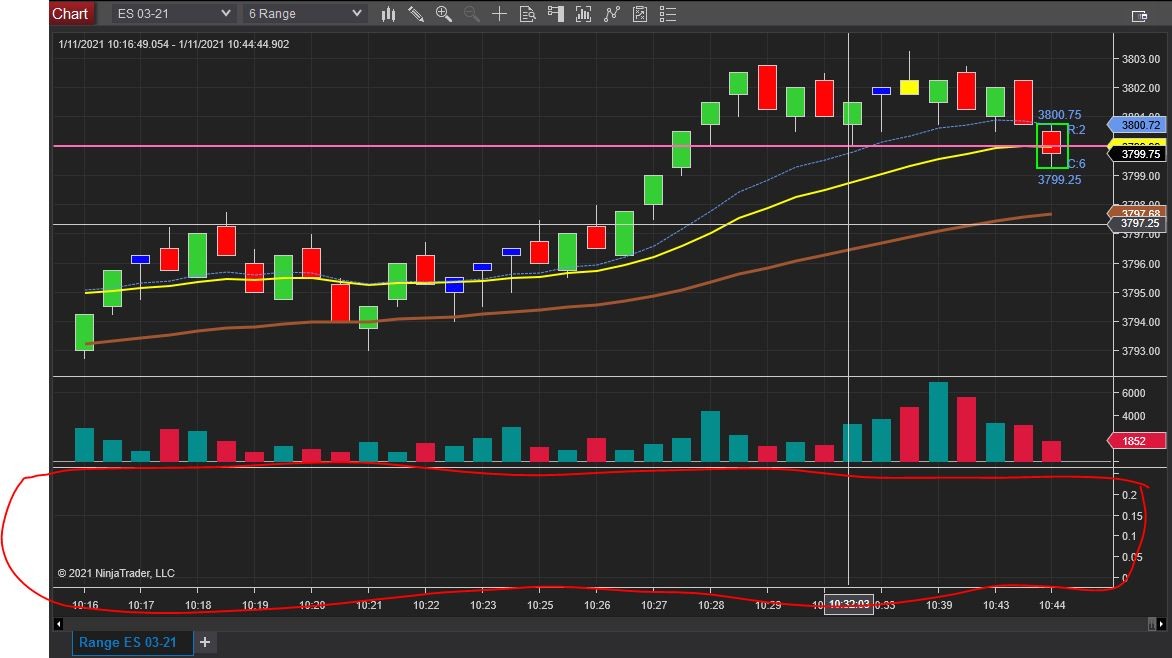Viewport: 1172px width, 658px height.
Task: Click the 3796.00 price axis label
Action: point(1141,264)
